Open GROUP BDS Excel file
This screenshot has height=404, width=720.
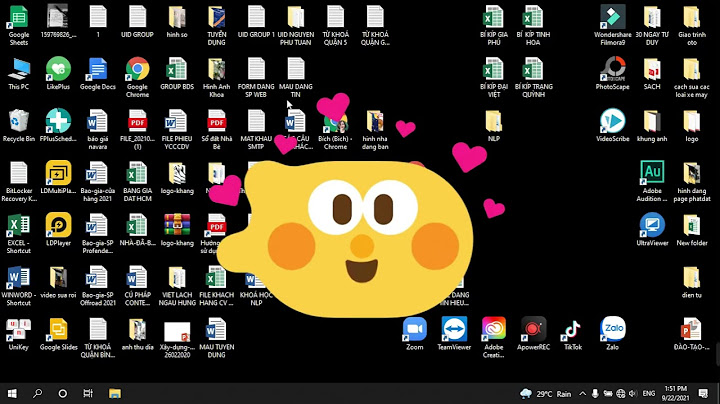(x=177, y=74)
